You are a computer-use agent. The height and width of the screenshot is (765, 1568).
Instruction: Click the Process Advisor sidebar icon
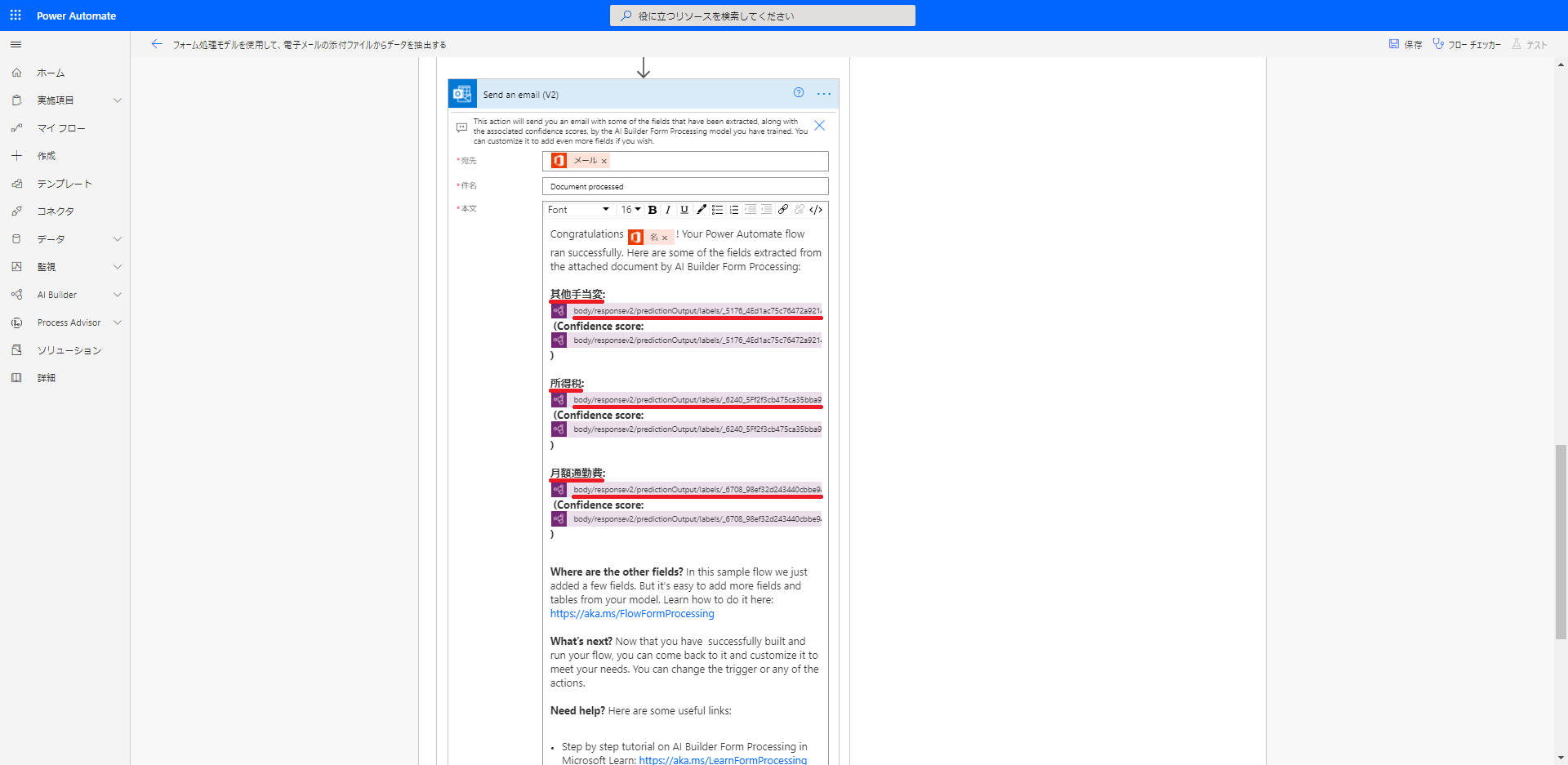tap(16, 322)
